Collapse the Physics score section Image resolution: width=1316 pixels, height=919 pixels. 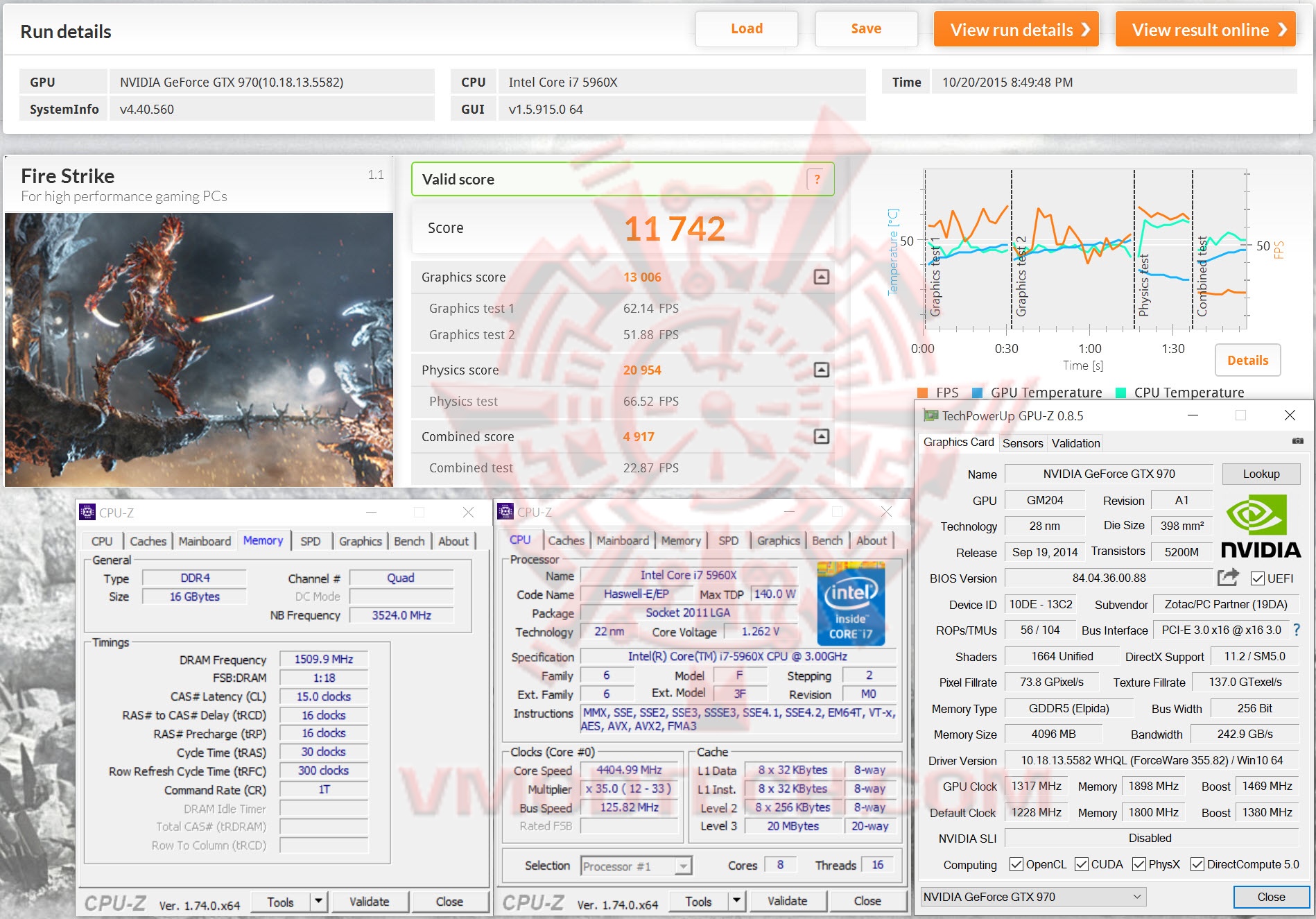821,370
